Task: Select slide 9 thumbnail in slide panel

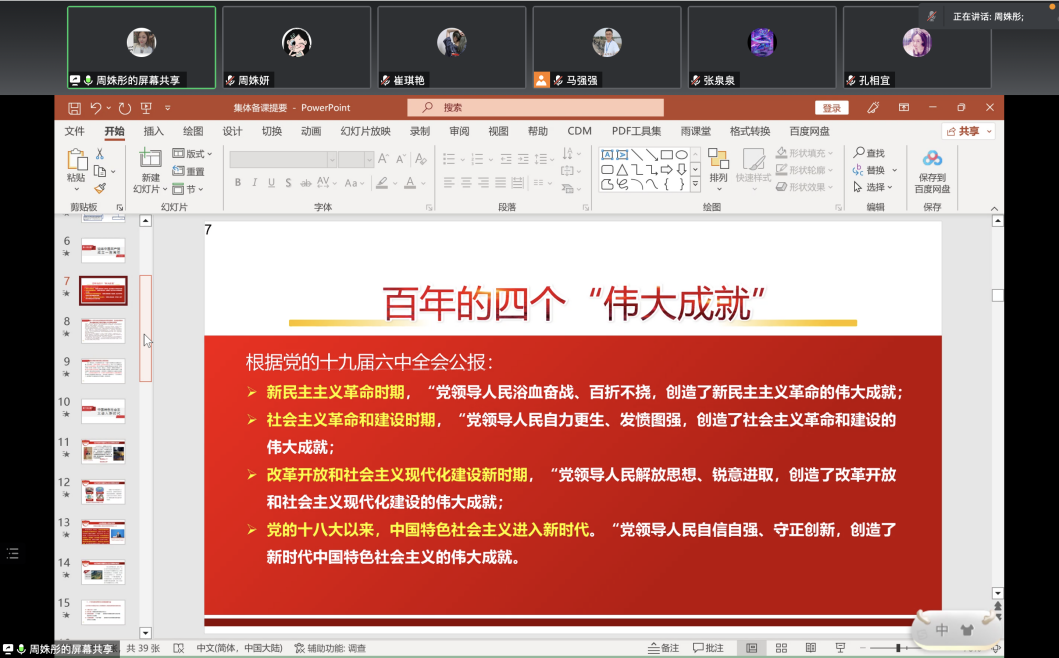Action: tap(102, 370)
